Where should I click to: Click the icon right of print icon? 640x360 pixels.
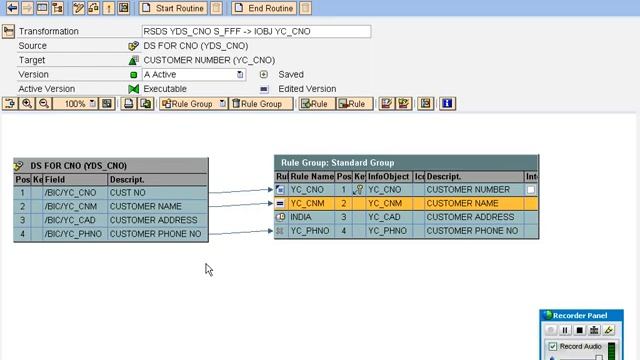[x=146, y=104]
